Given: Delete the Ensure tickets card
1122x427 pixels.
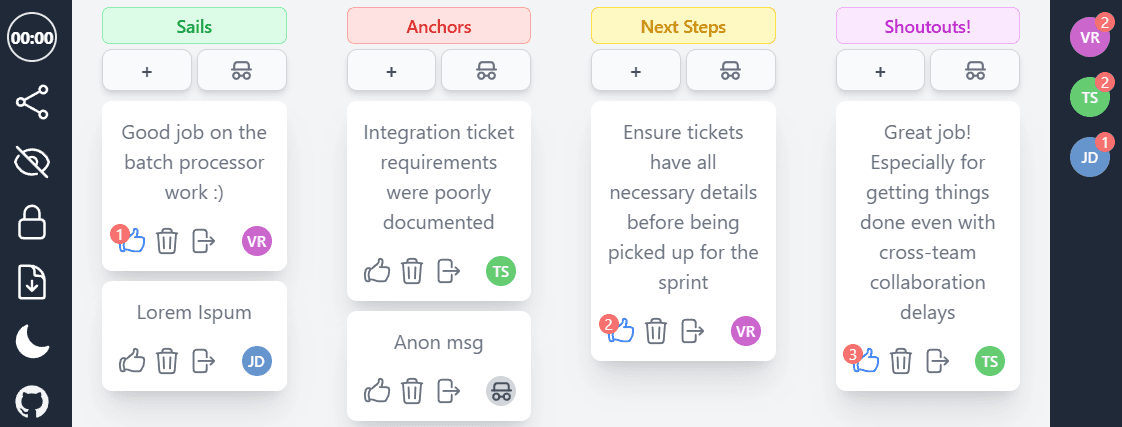Looking at the screenshot, I should [656, 331].
